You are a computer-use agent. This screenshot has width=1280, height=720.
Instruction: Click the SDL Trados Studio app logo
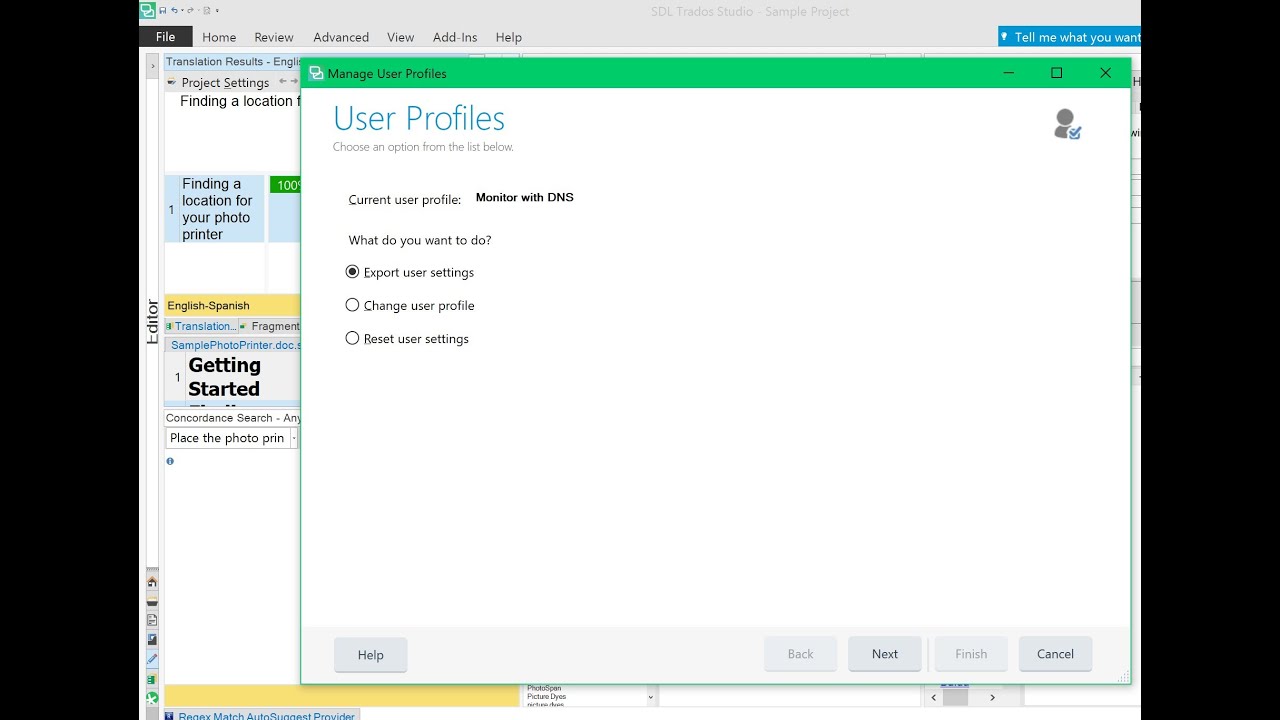pyautogui.click(x=148, y=10)
